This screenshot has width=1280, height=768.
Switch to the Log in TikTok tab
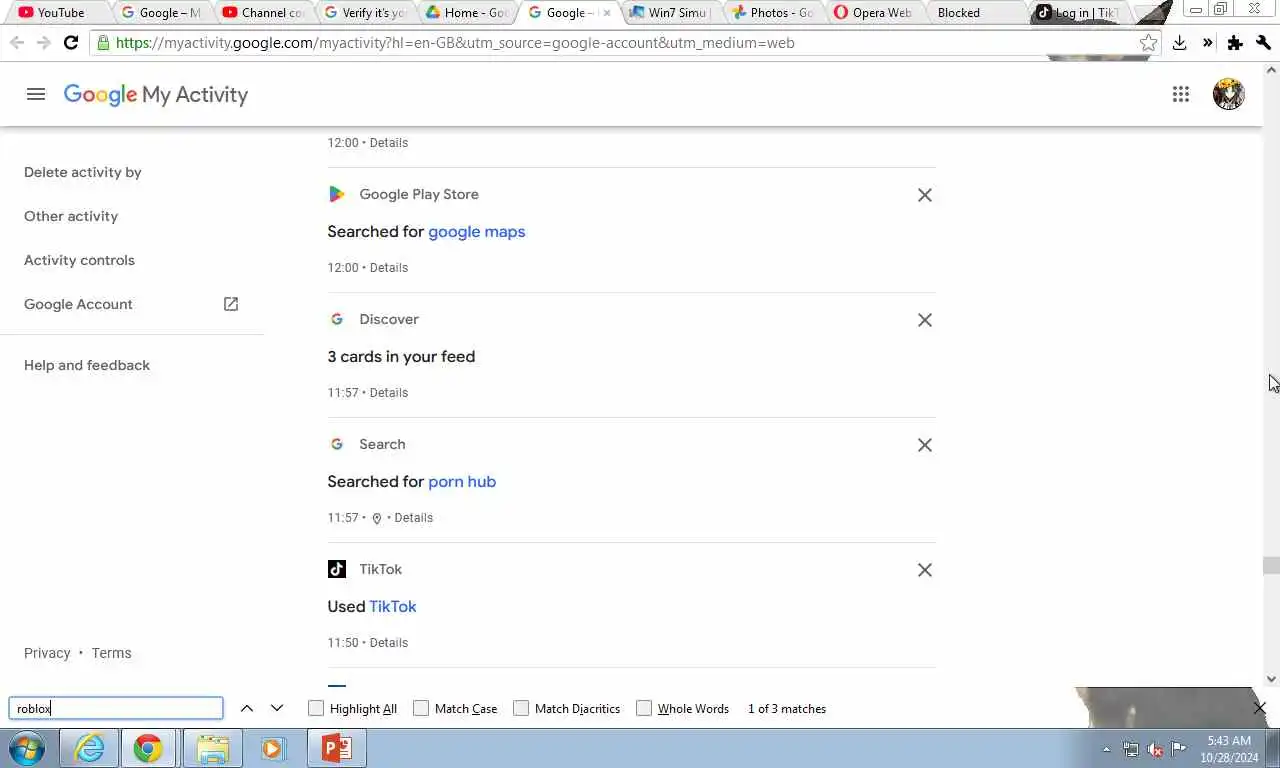pyautogui.click(x=1078, y=13)
